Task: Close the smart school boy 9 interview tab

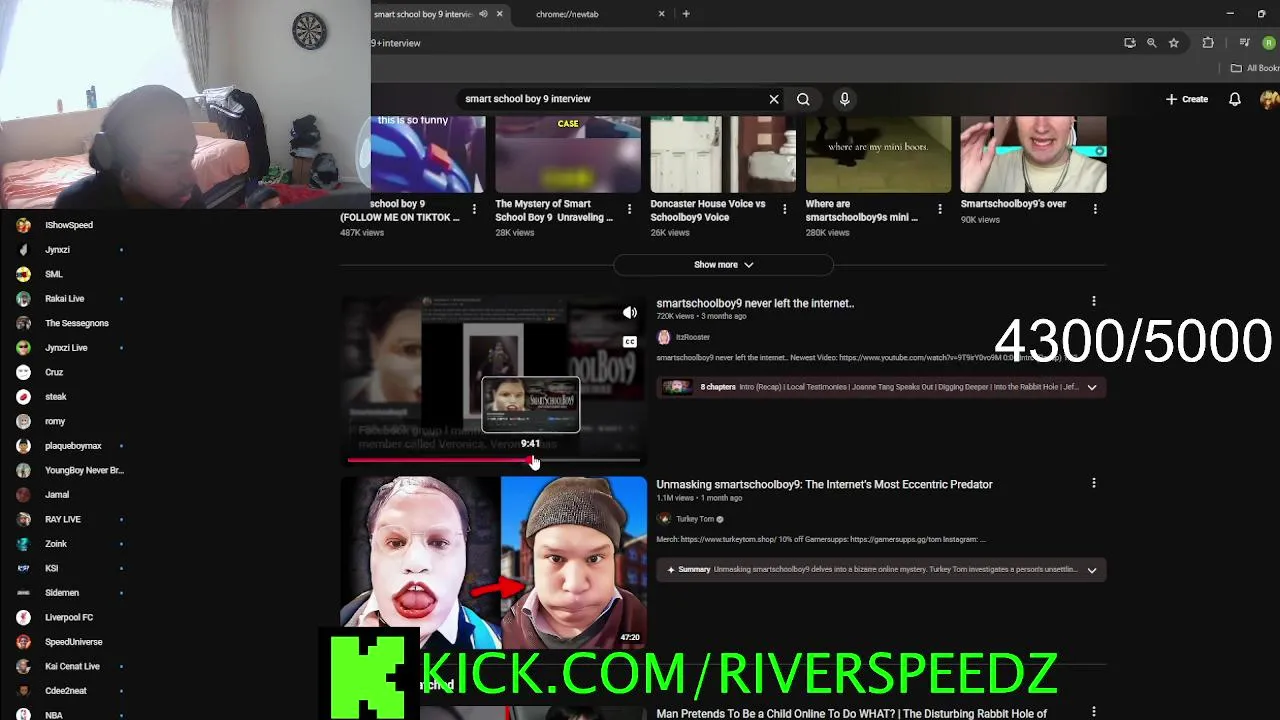Action: click(x=499, y=14)
